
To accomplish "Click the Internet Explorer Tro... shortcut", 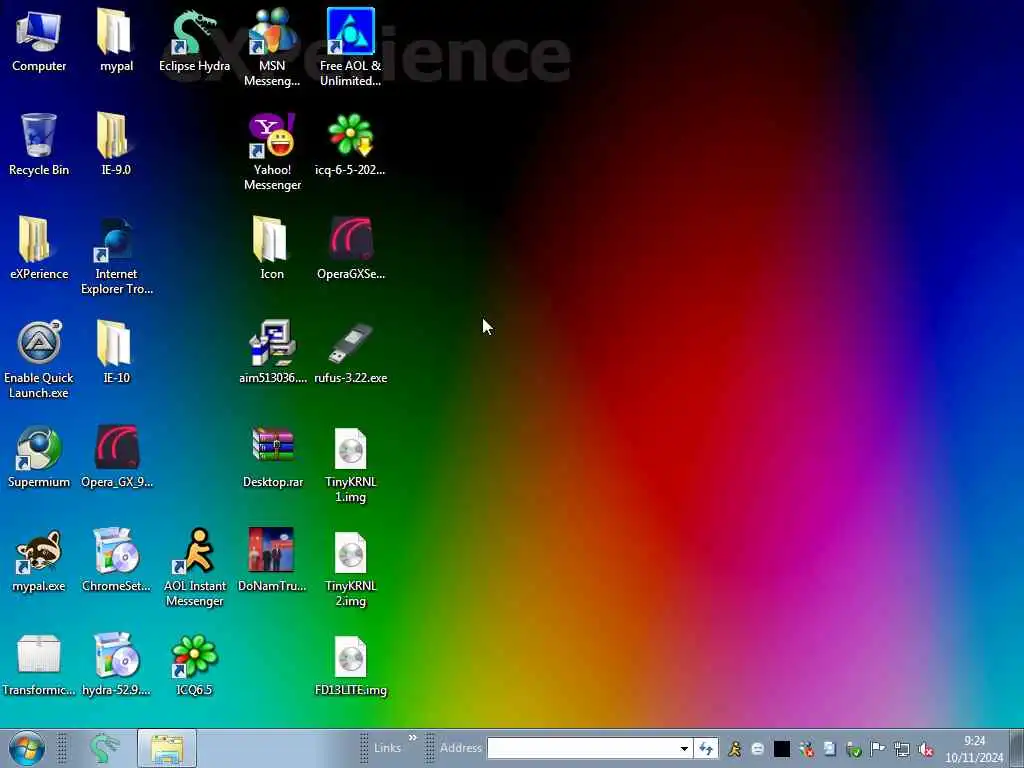I will click(x=116, y=256).
